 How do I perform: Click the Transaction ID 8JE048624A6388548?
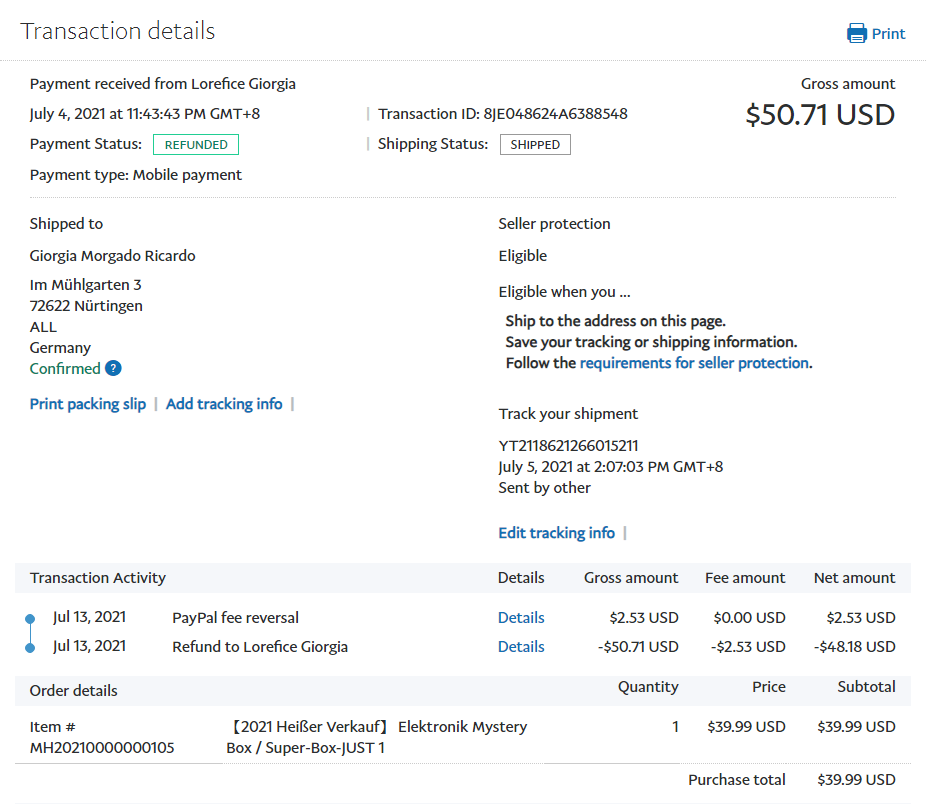[555, 114]
